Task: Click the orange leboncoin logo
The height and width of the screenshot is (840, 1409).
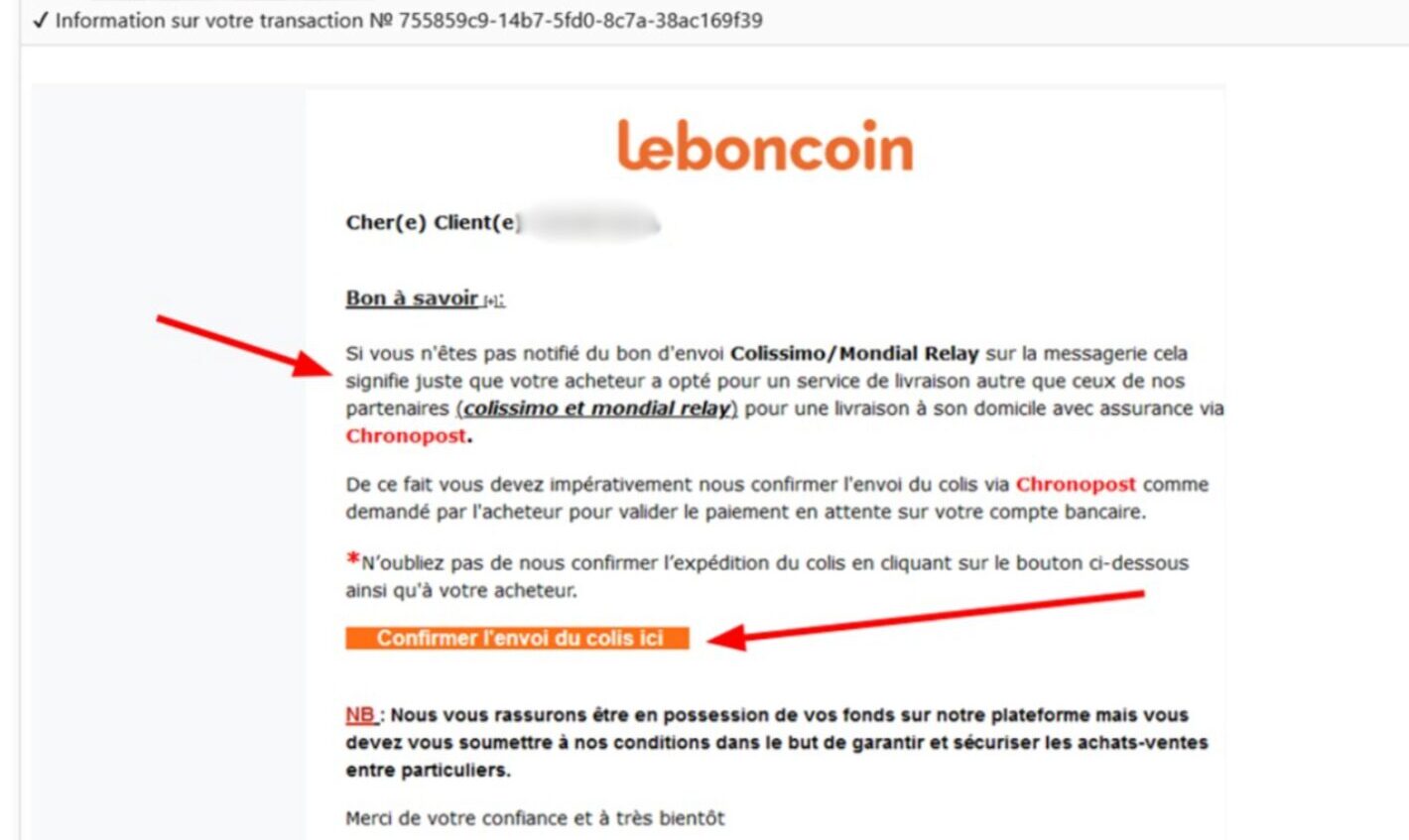Action: [x=765, y=146]
